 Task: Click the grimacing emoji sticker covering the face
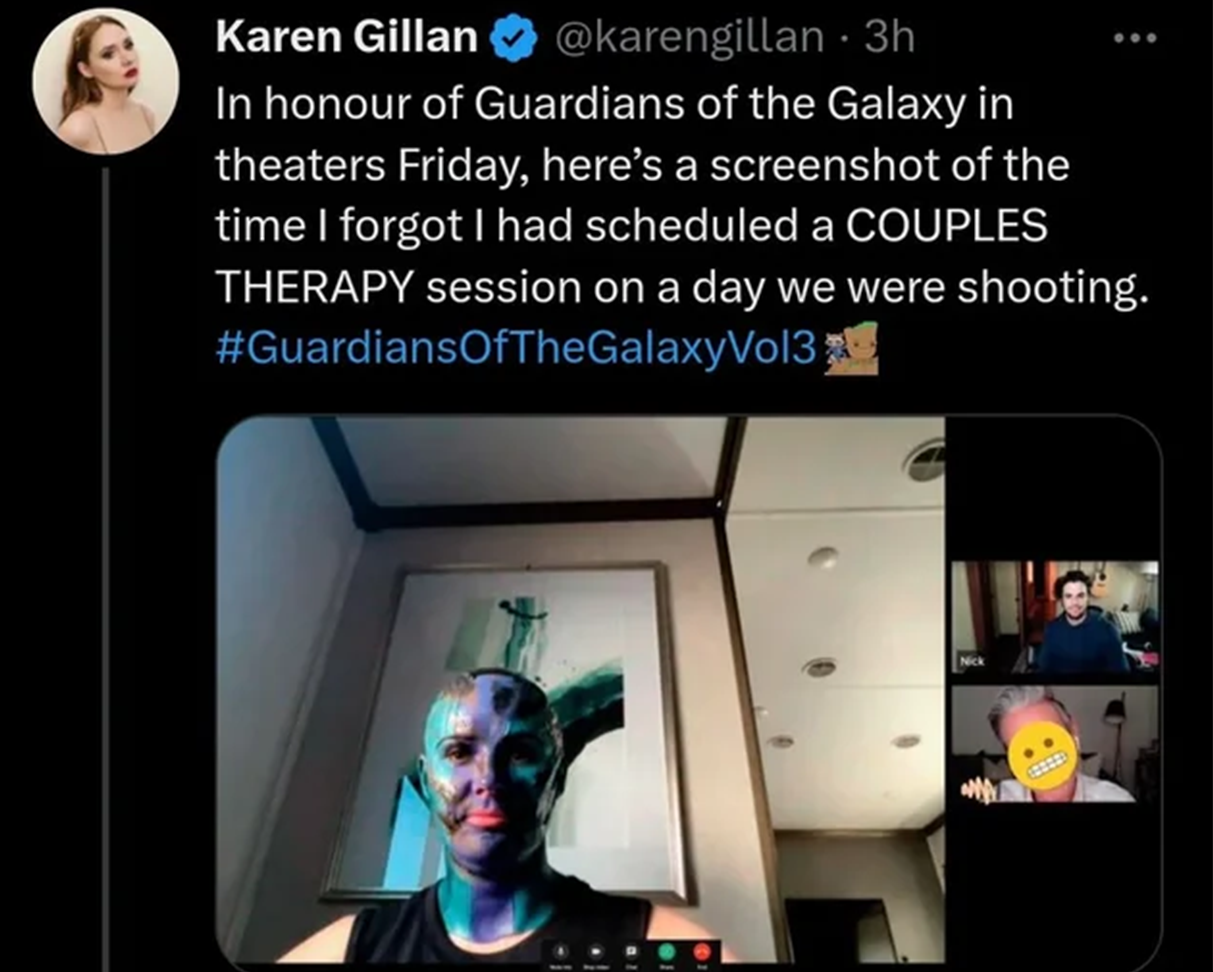coord(1046,754)
